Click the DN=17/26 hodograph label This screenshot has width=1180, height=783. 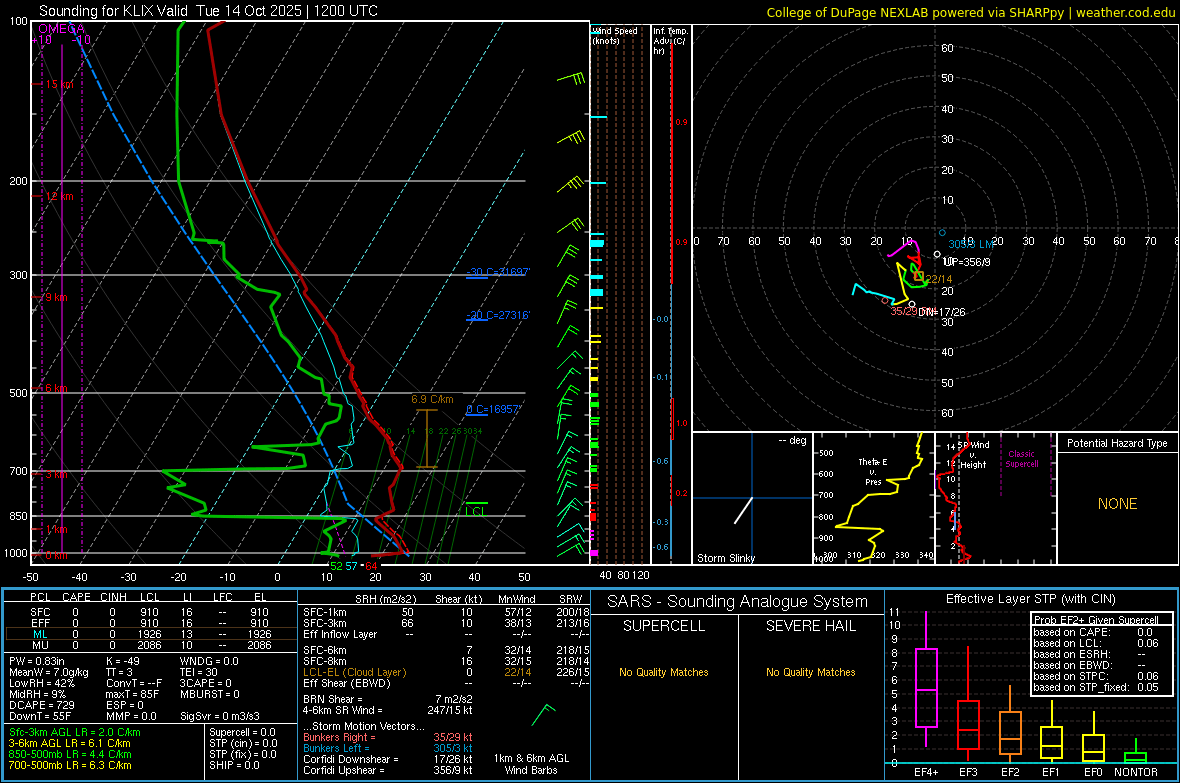point(941,312)
